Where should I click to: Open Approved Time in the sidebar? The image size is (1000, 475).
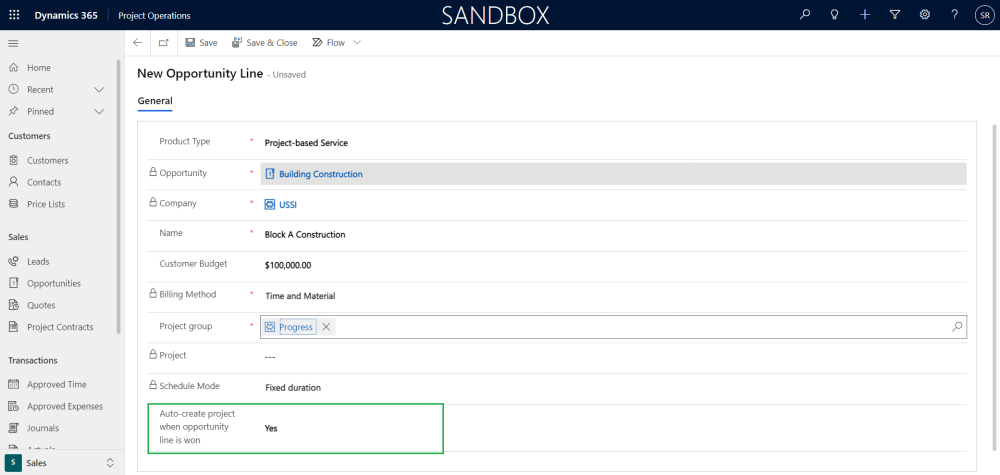pyautogui.click(x=57, y=384)
